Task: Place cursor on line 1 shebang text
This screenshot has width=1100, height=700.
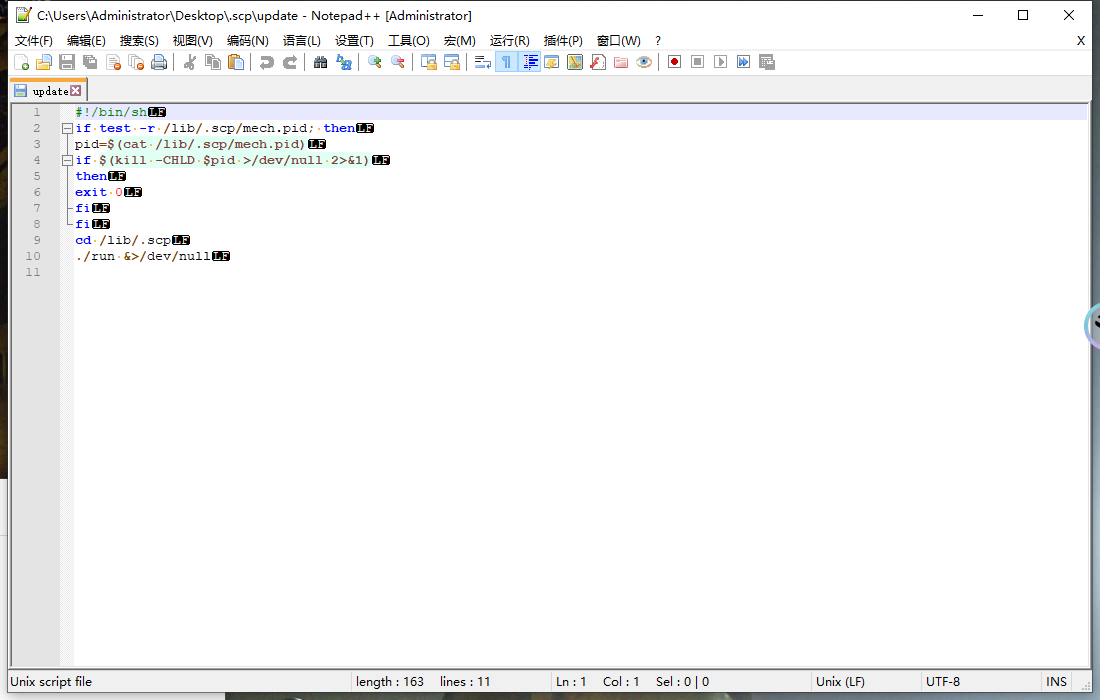Action: point(111,112)
